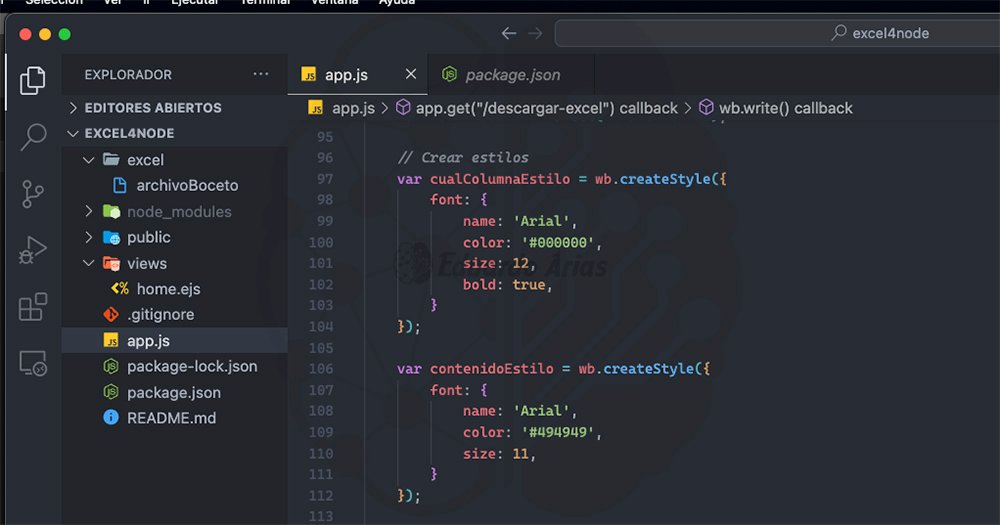Click the // Crear estilos comment

(463, 158)
